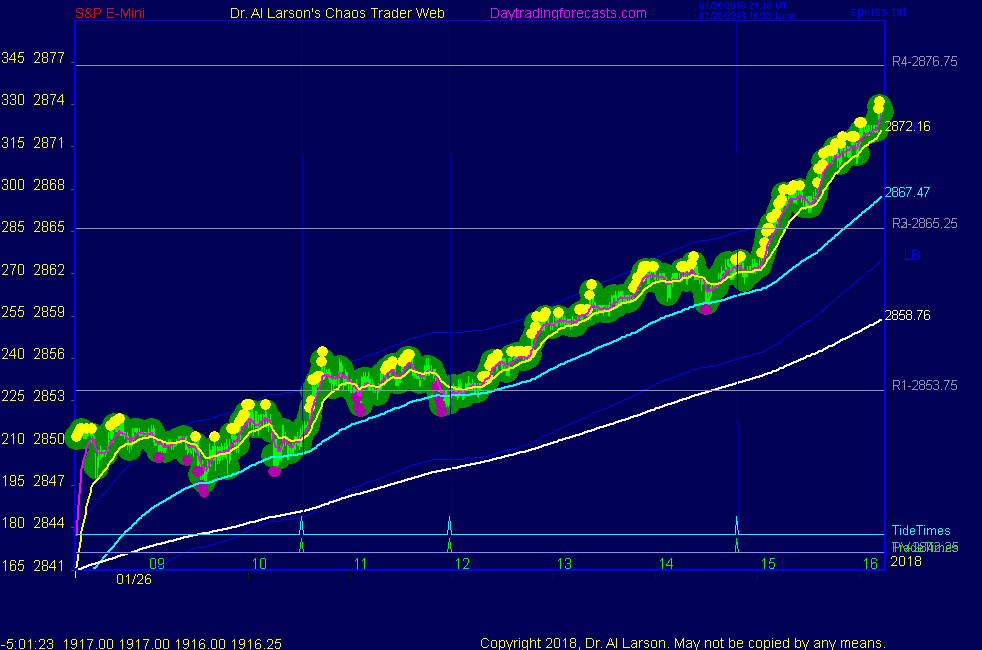Click the cyan tide spike between 10 and 11
This screenshot has width=982, height=650.
click(302, 525)
